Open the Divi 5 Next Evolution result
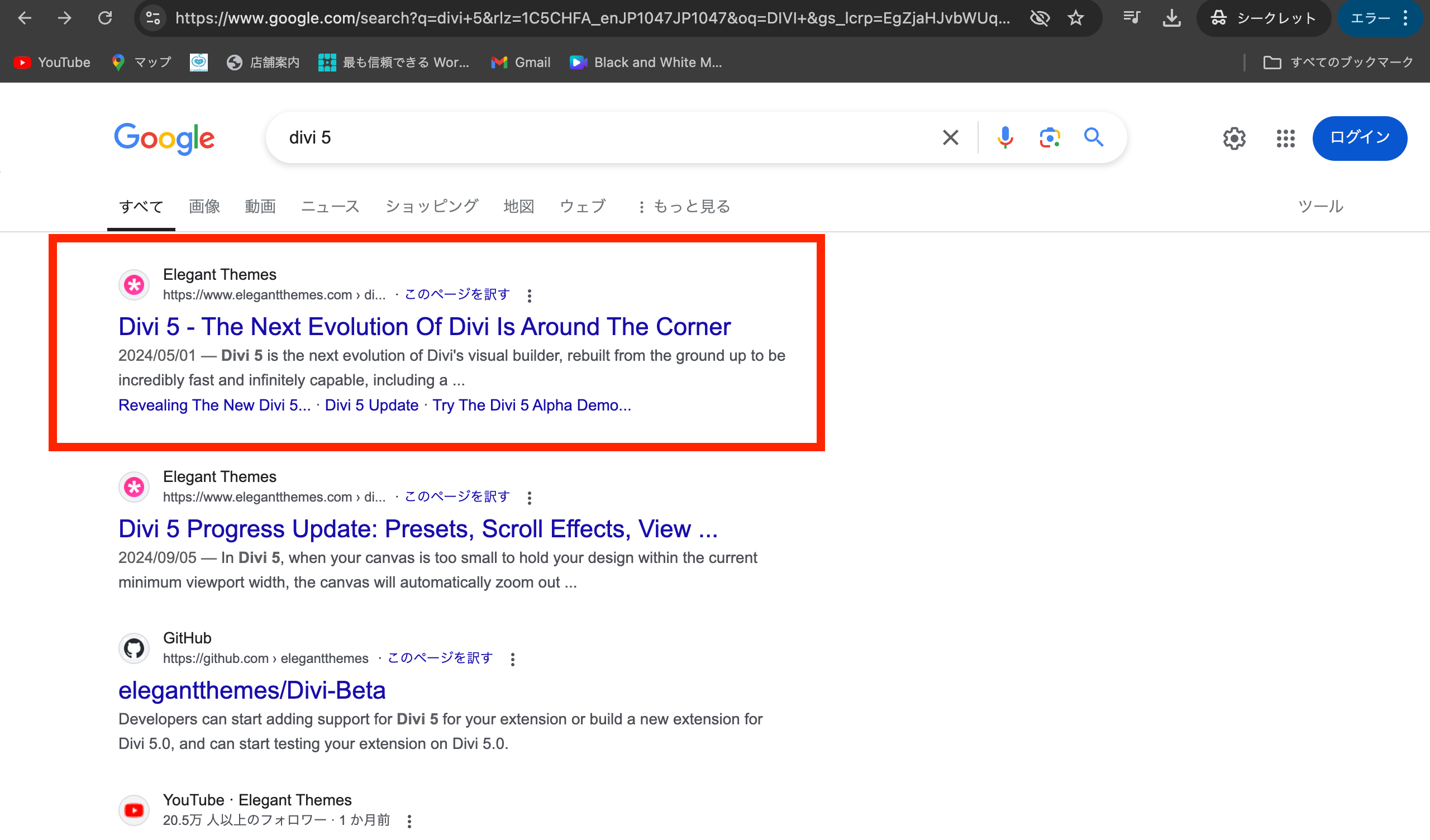This screenshot has width=1430, height=840. (x=425, y=327)
